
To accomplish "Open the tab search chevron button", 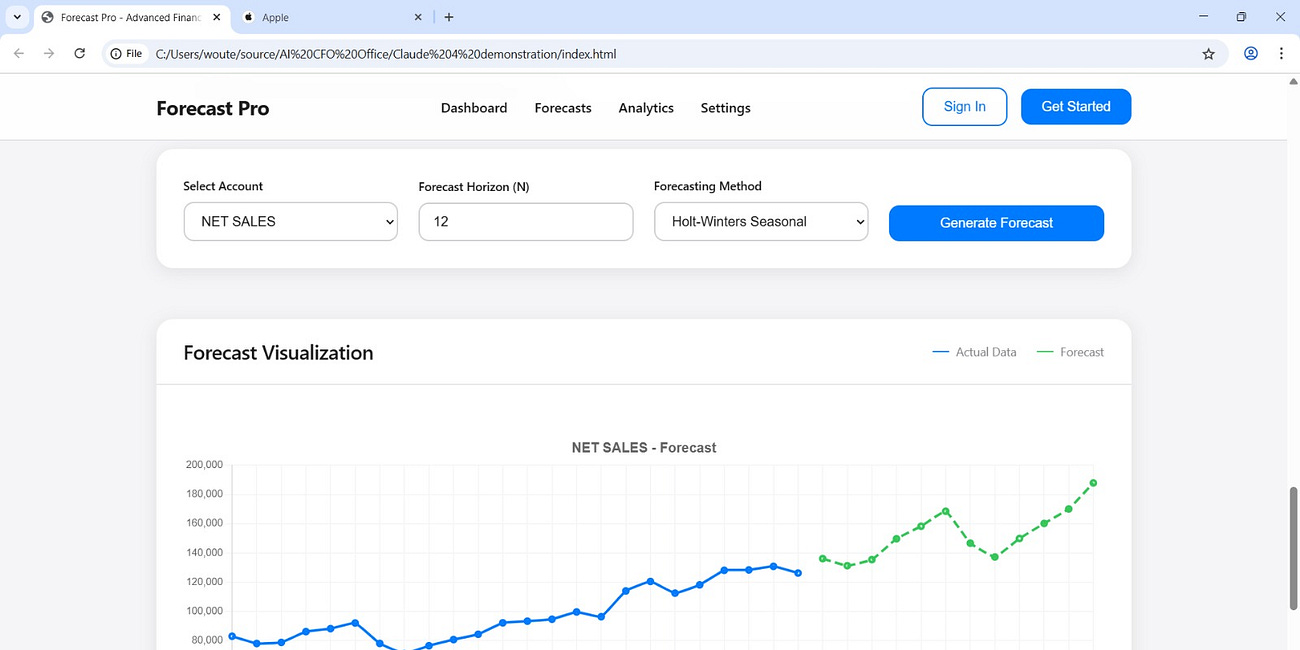I will [x=17, y=17].
